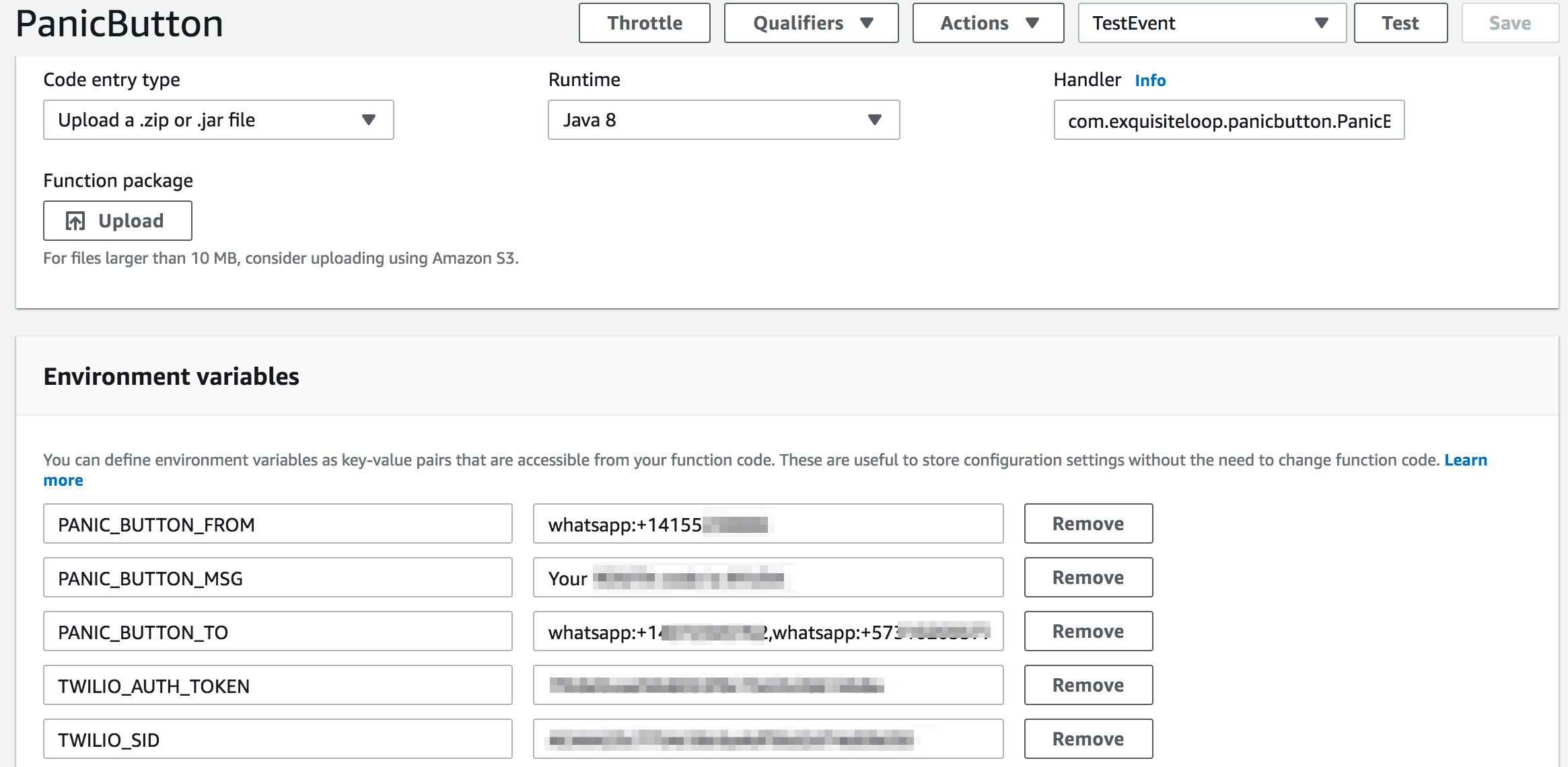Open the Actions dropdown menu
This screenshot has width=1568, height=767.
(x=988, y=23)
